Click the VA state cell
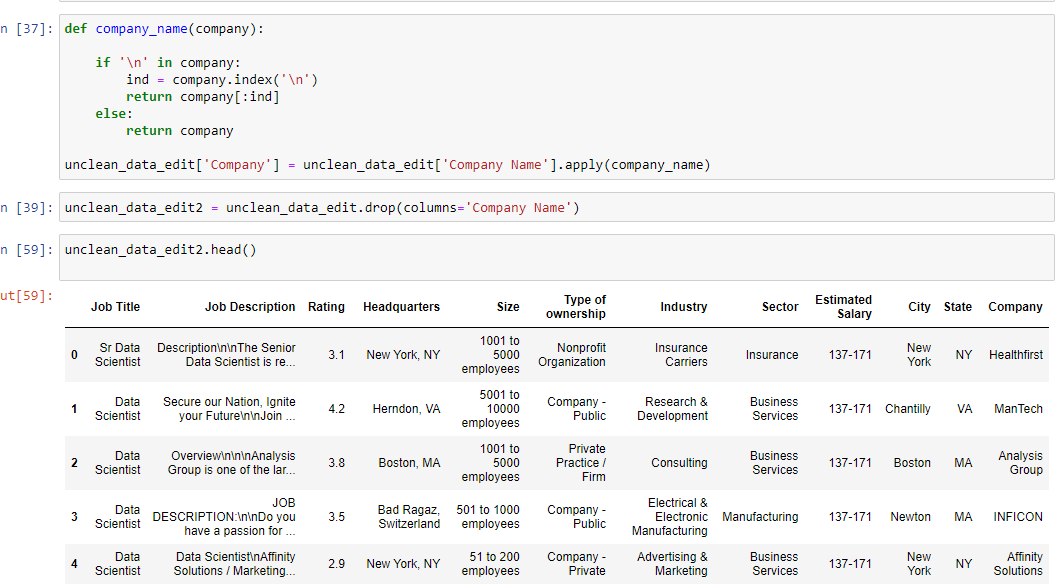This screenshot has width=1060, height=587. coord(965,408)
